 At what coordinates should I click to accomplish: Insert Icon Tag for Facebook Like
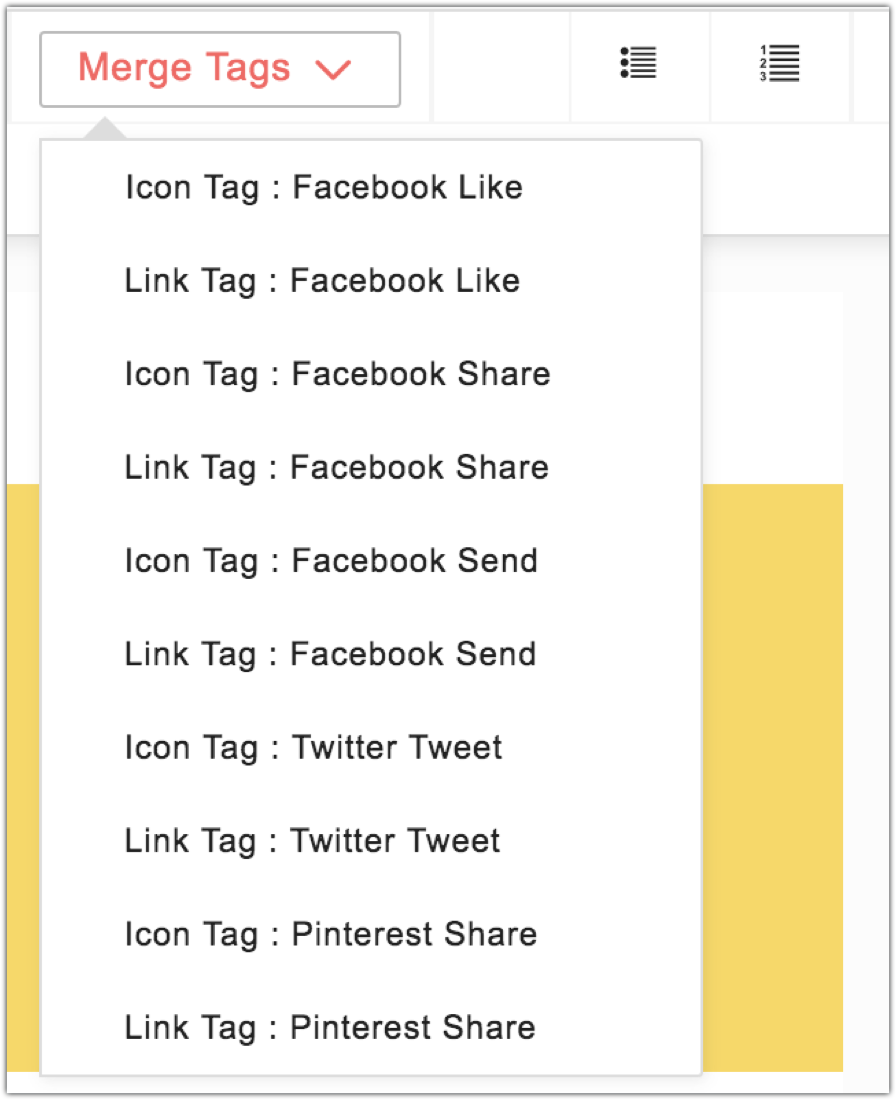322,187
